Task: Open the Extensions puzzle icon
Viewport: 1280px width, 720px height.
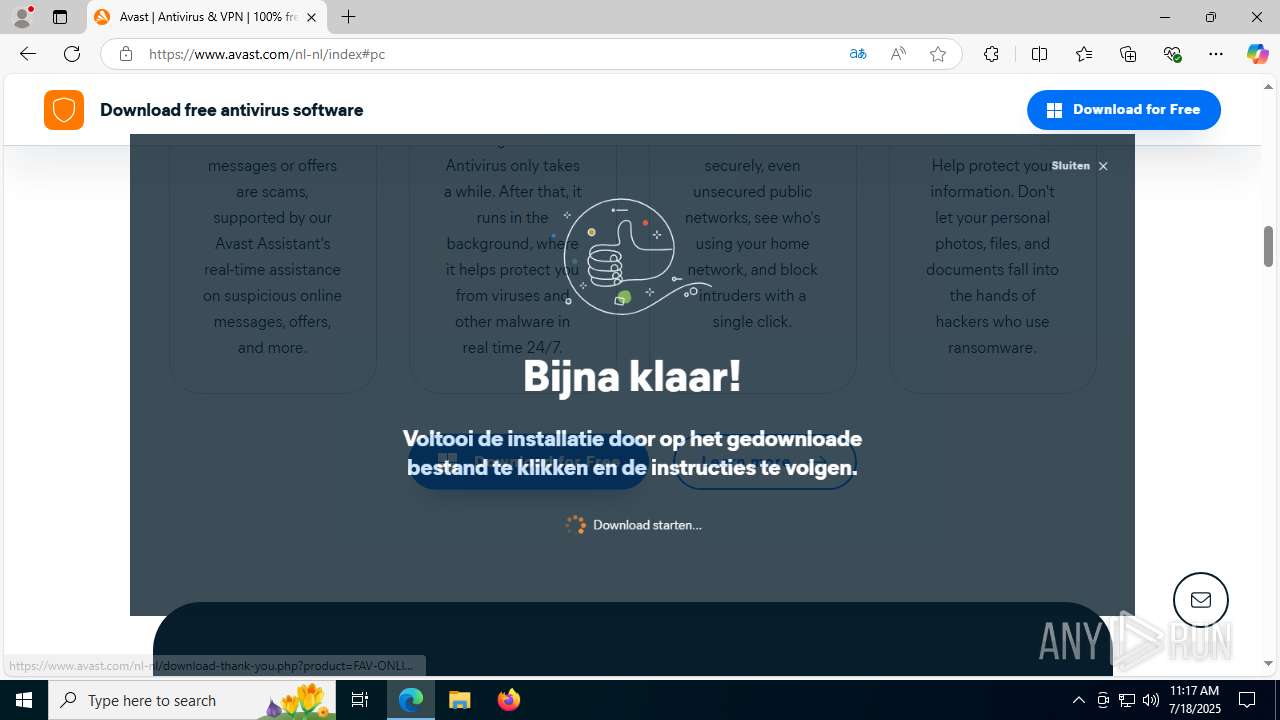Action: [x=991, y=54]
